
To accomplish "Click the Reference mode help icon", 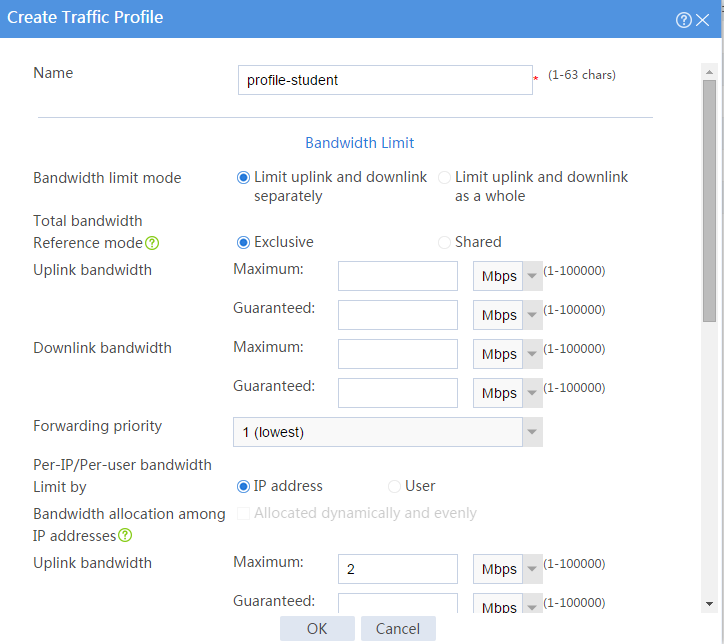I will [152, 243].
